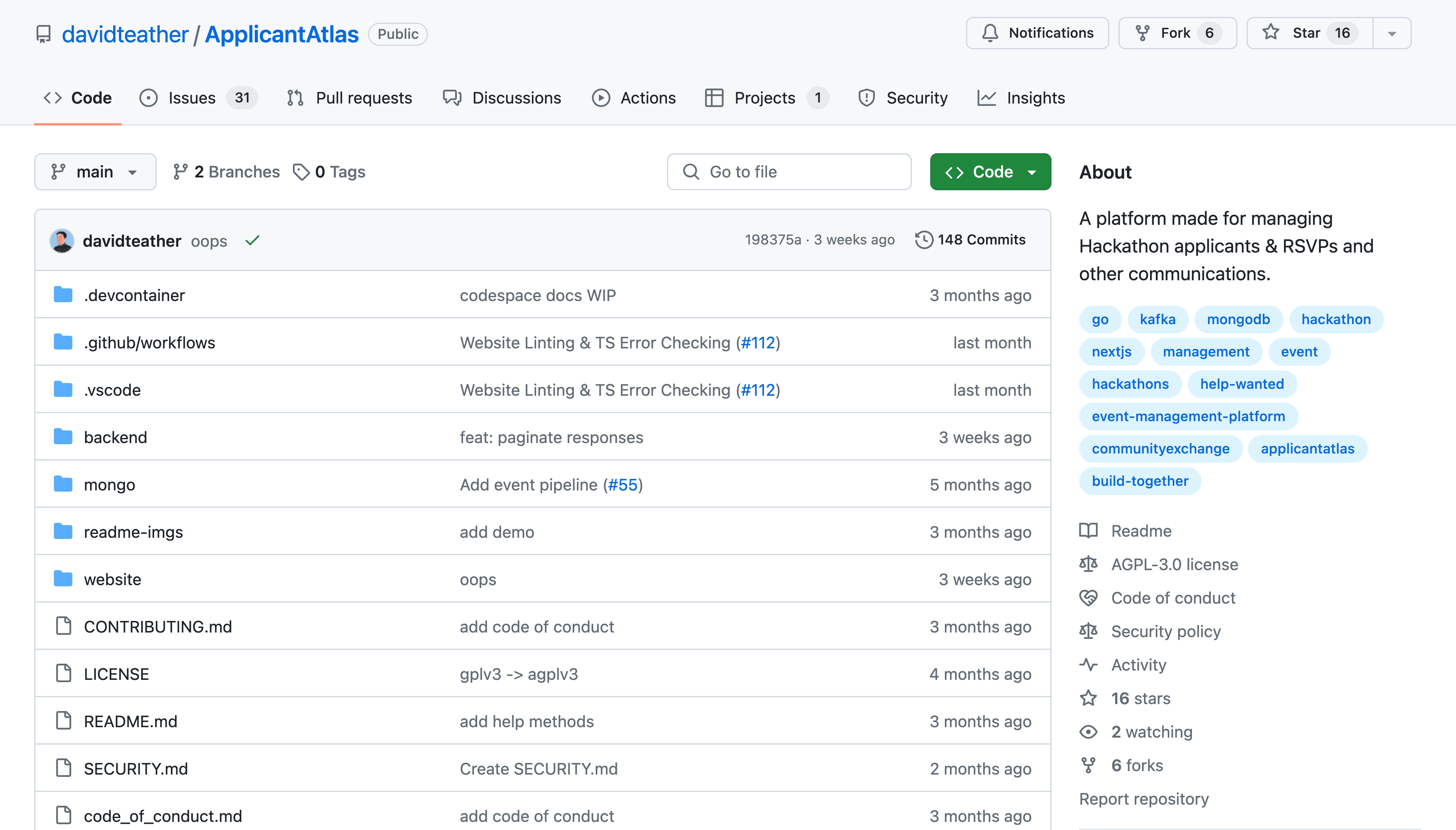Expand the star lists dropdown arrow
The height and width of the screenshot is (830, 1456).
(x=1392, y=33)
